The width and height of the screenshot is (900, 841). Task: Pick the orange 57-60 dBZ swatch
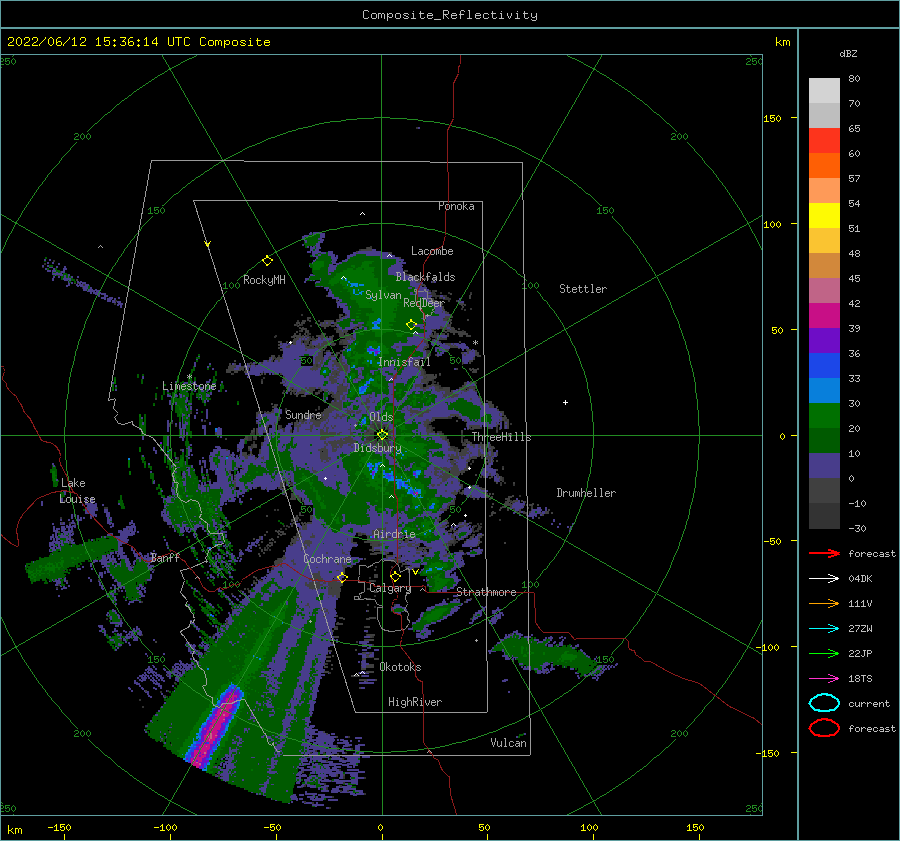point(824,166)
